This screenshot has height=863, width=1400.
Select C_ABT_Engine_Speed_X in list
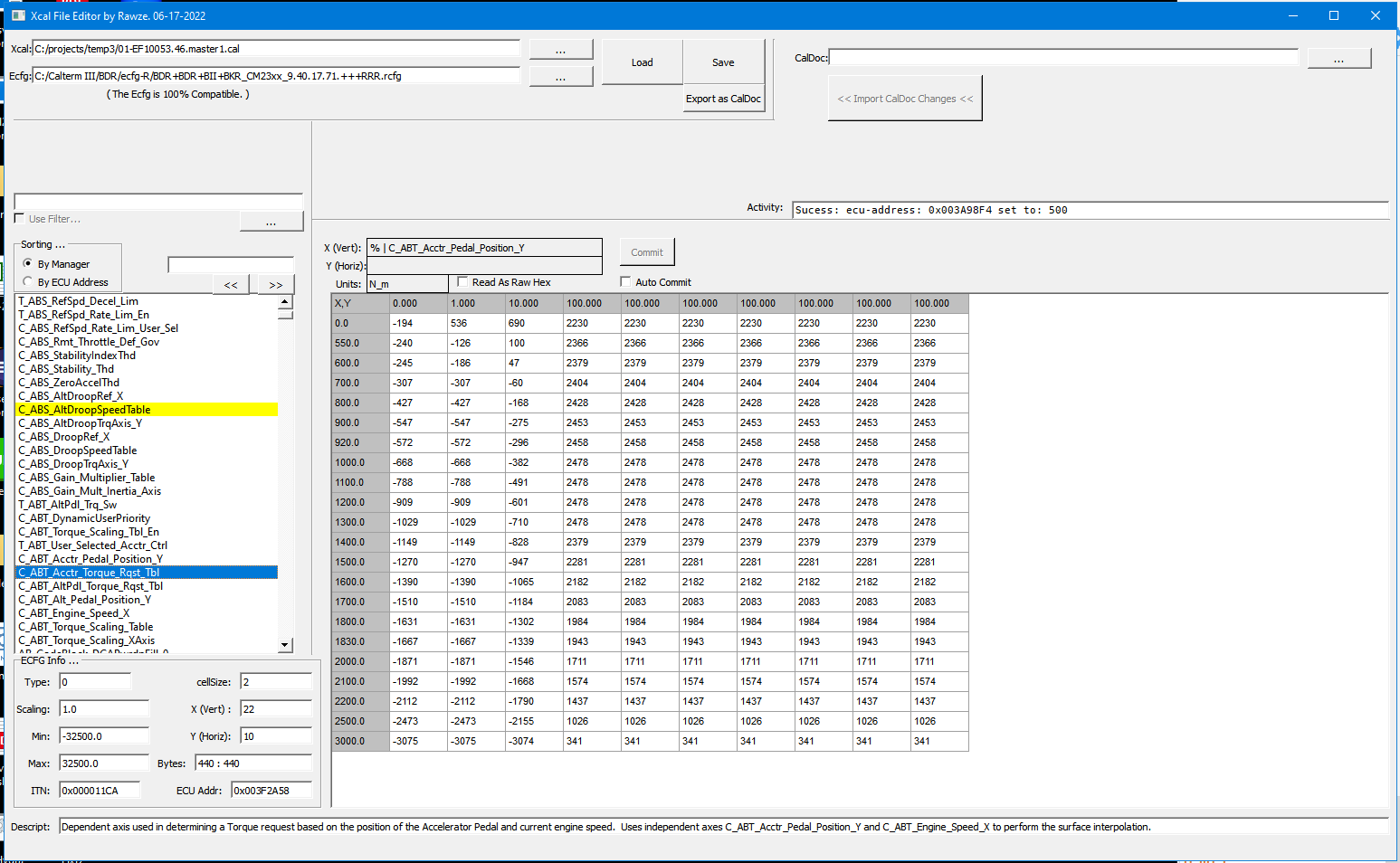coord(147,613)
